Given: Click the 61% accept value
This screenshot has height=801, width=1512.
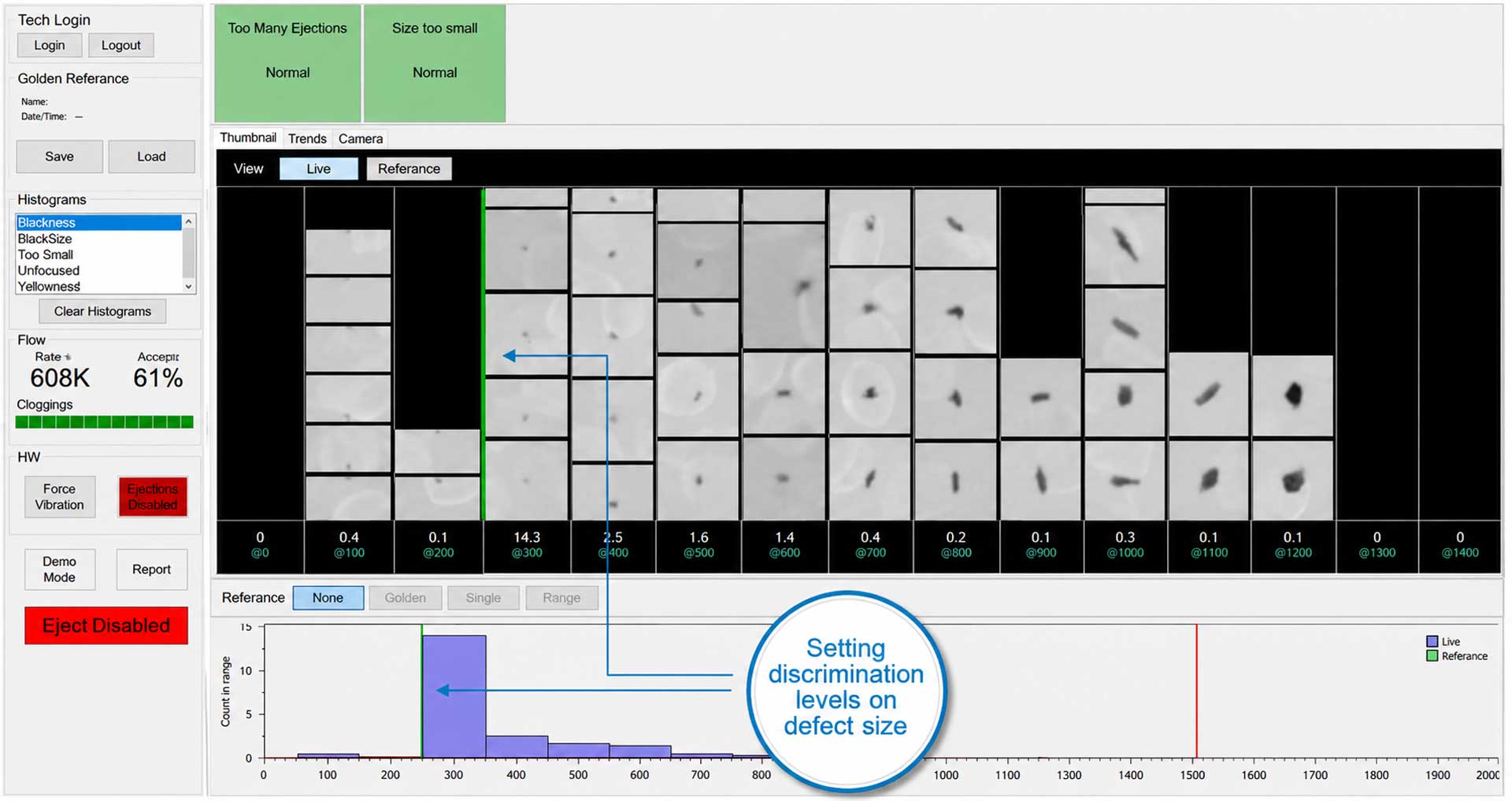Looking at the screenshot, I should 158,378.
